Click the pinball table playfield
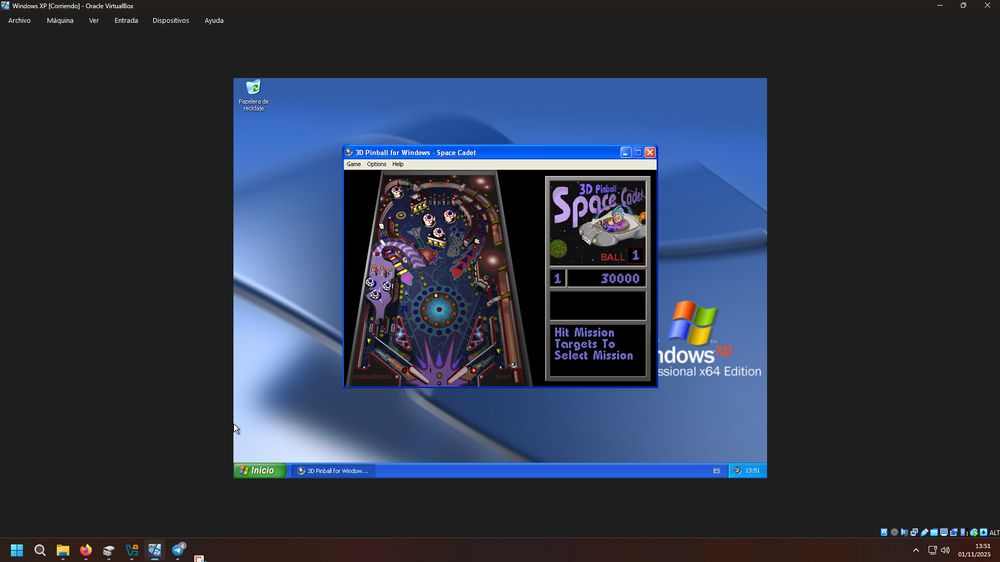Viewport: 1000px width, 562px height. coord(439,279)
